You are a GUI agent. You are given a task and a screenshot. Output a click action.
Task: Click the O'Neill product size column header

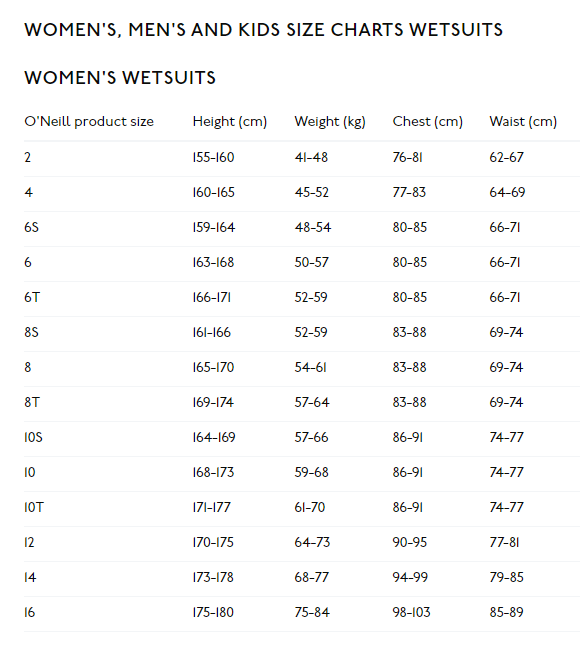pos(89,121)
